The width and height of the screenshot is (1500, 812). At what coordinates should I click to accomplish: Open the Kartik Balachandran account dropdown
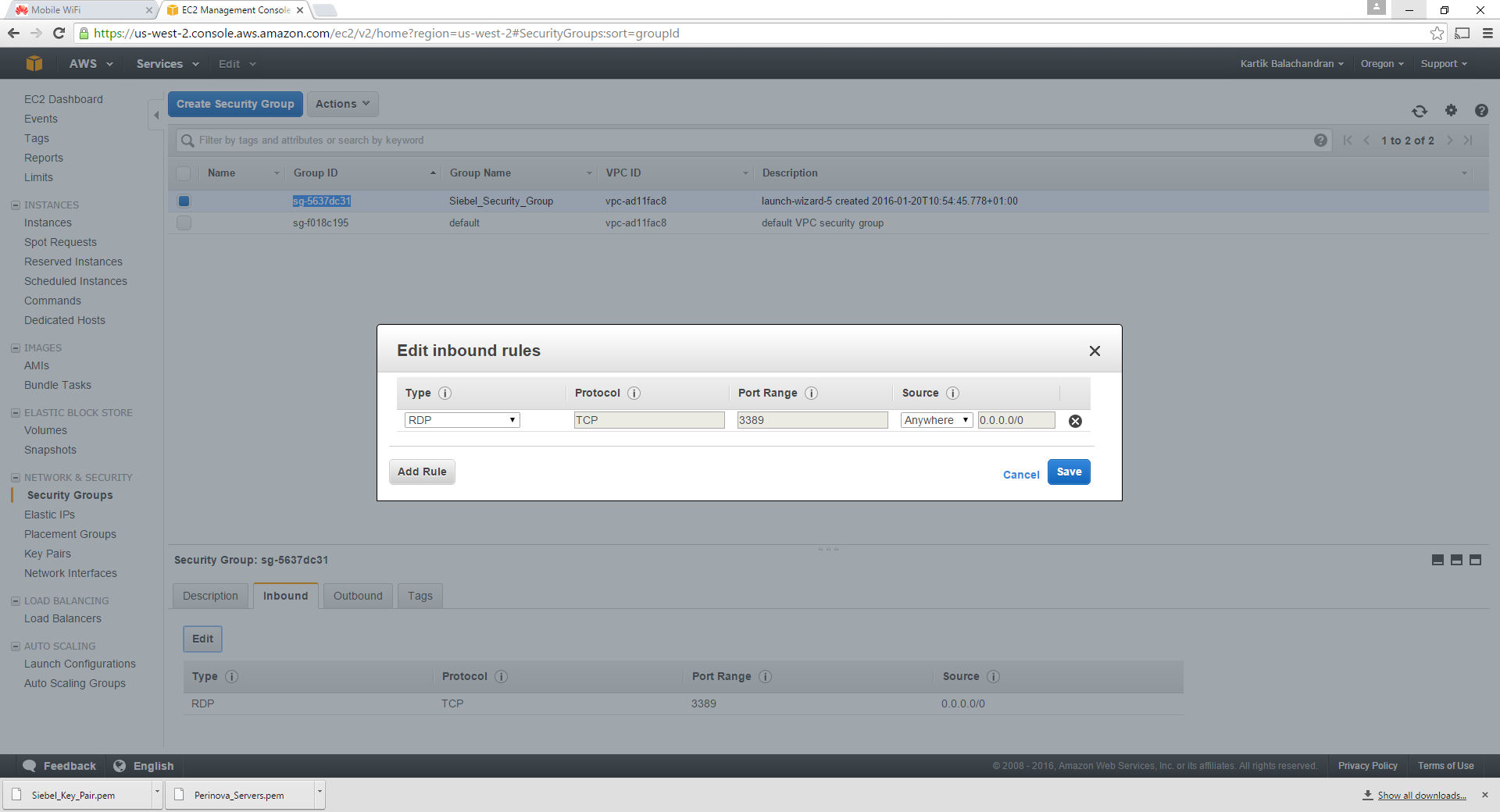point(1292,64)
